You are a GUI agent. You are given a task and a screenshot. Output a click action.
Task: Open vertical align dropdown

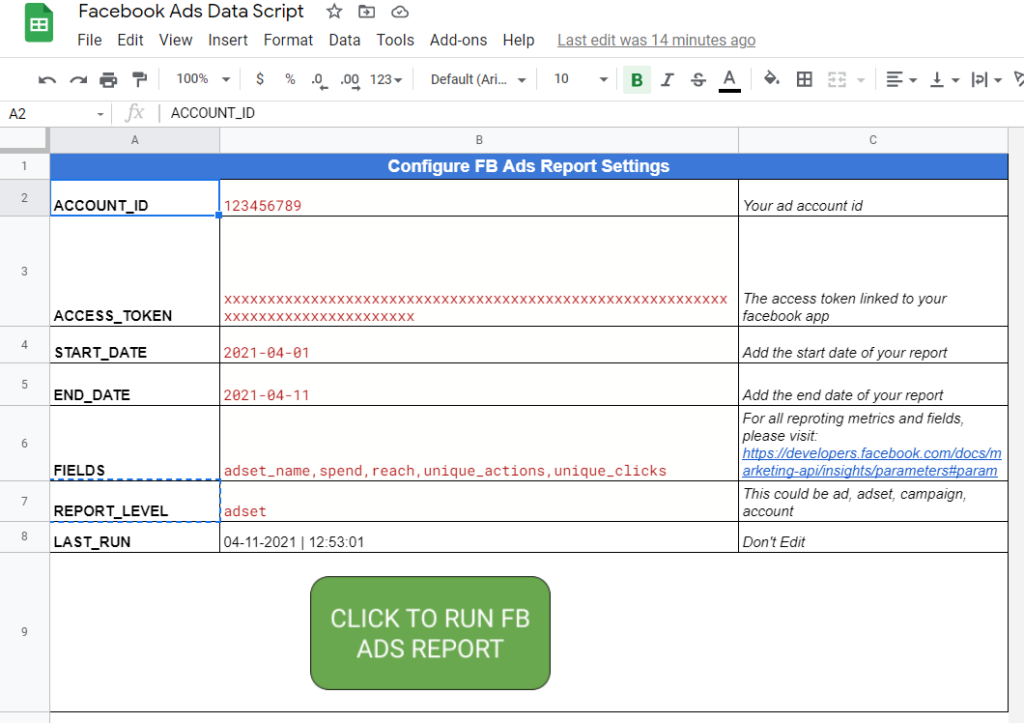944,80
